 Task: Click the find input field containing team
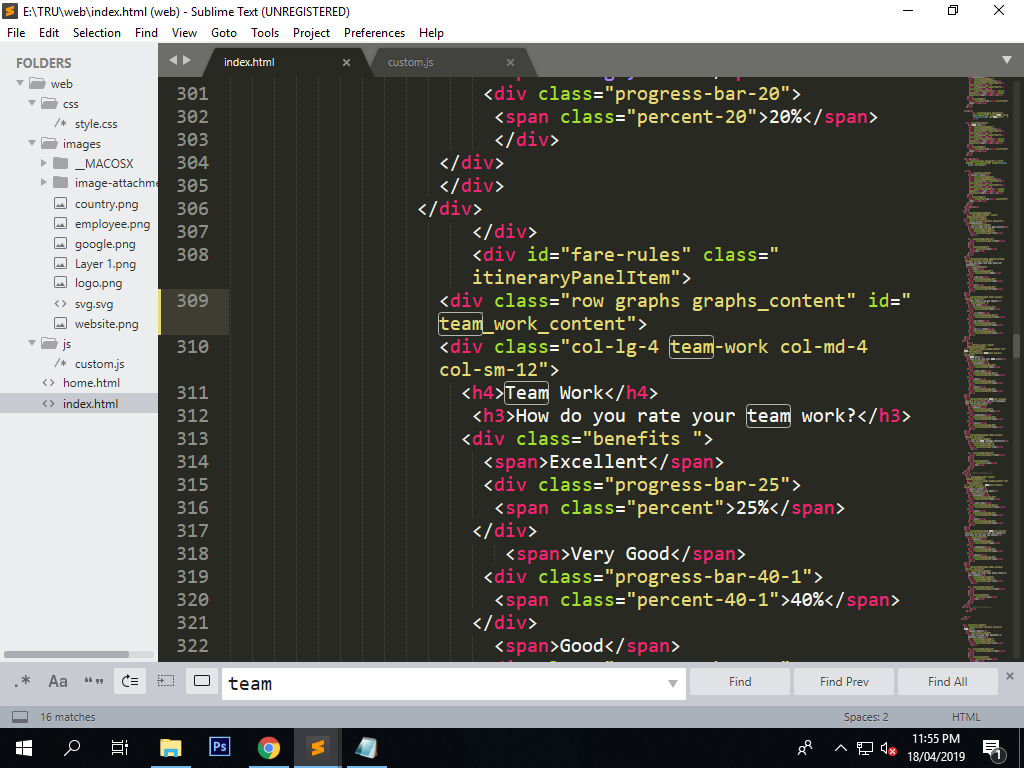click(x=440, y=684)
